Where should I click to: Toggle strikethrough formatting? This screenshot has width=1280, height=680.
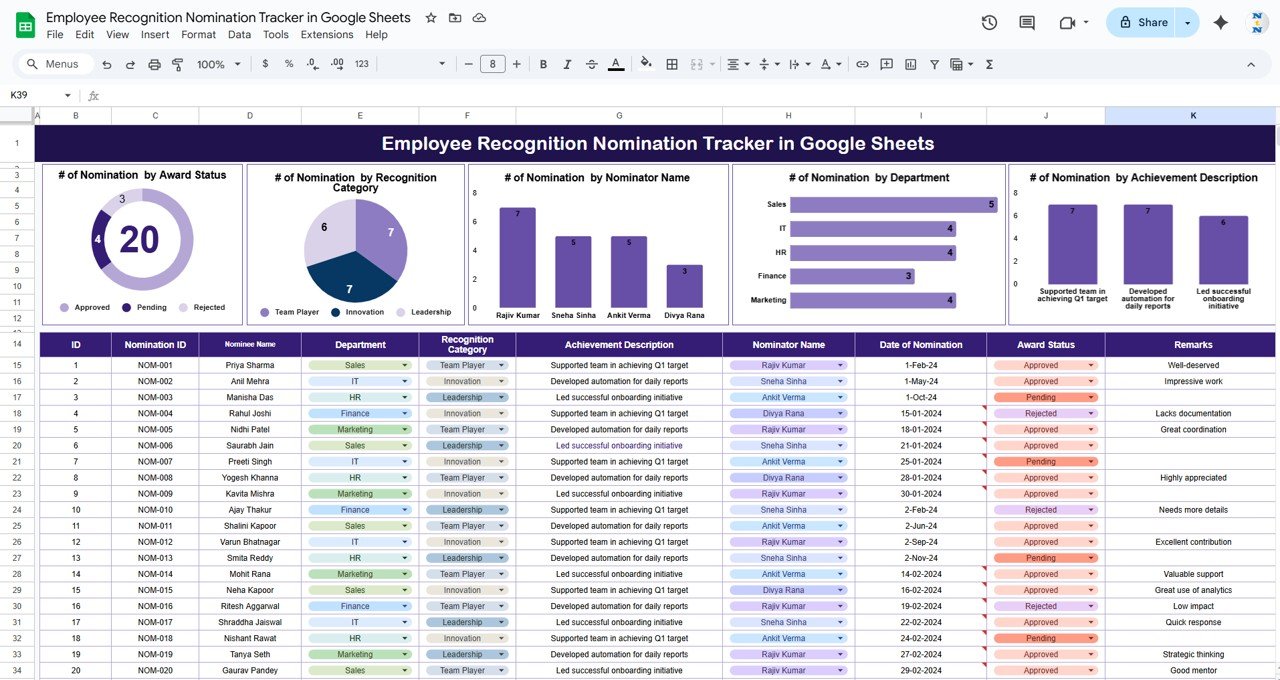point(591,64)
